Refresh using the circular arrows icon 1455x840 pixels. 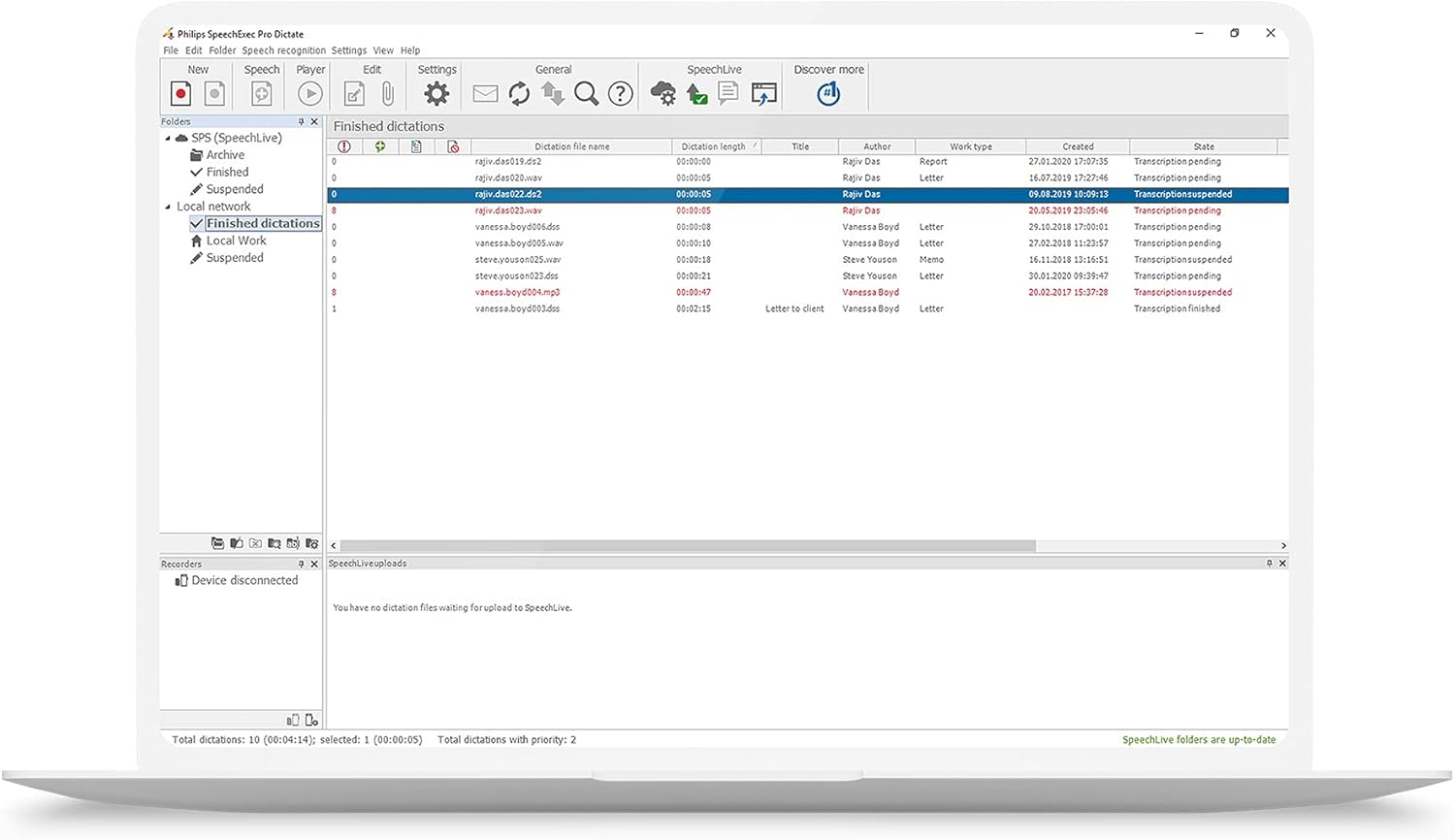coord(519,93)
